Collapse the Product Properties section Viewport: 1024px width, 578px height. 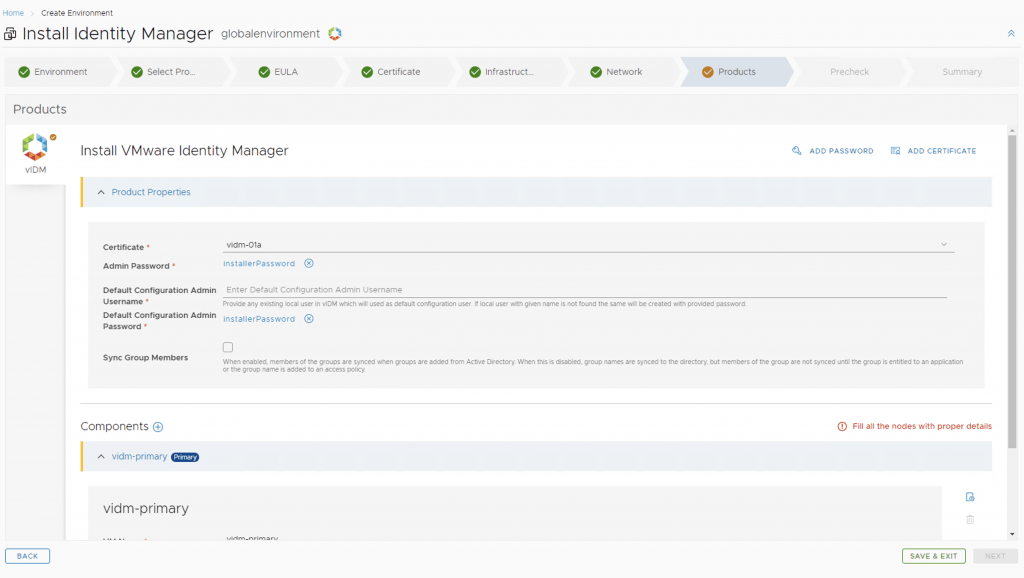101,192
